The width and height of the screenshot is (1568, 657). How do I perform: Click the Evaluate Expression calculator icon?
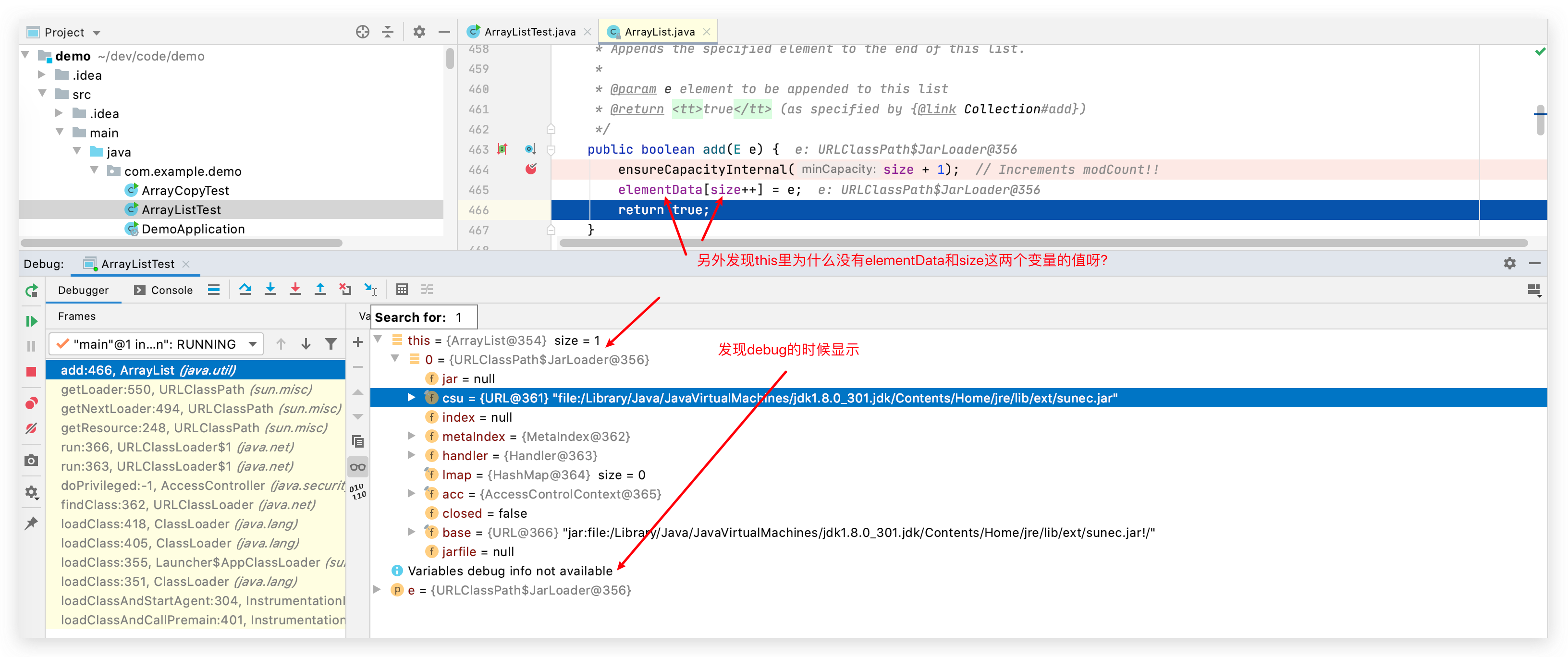[x=402, y=290]
